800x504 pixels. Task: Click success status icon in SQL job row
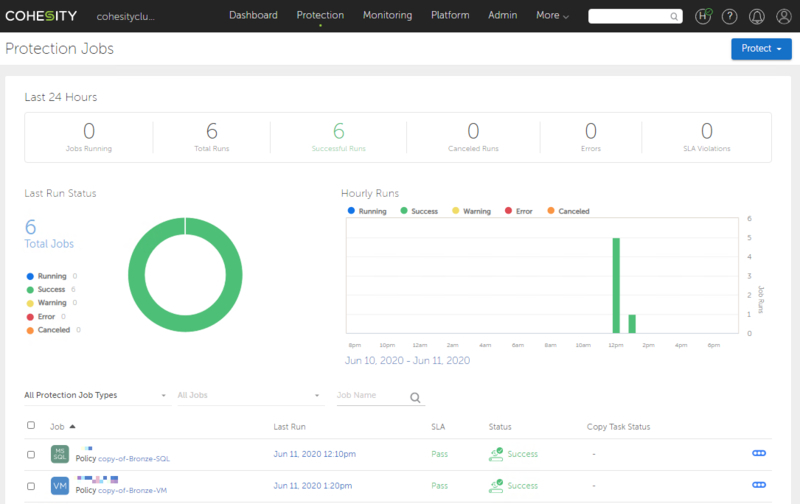[495, 454]
